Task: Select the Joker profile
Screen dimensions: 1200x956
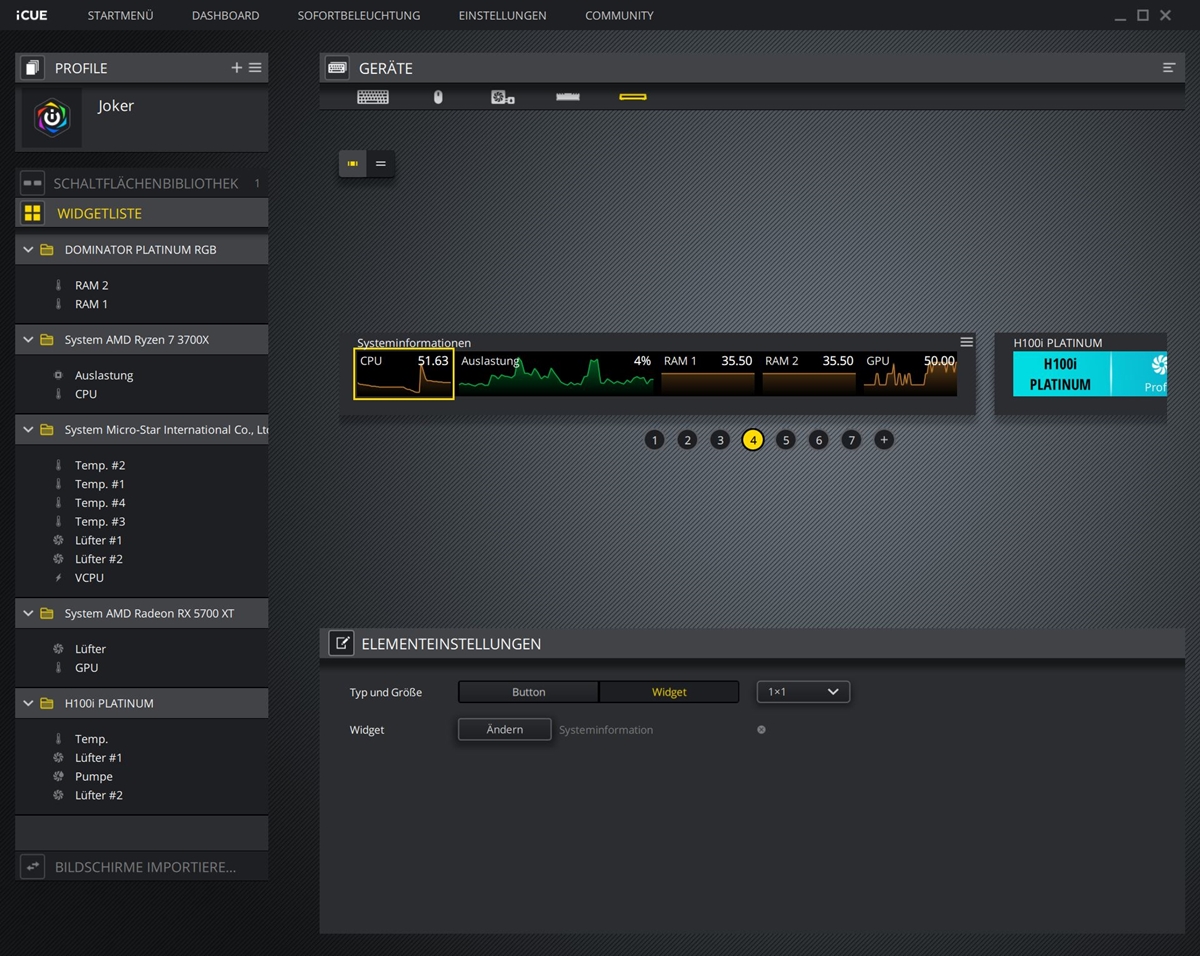Action: (142, 118)
